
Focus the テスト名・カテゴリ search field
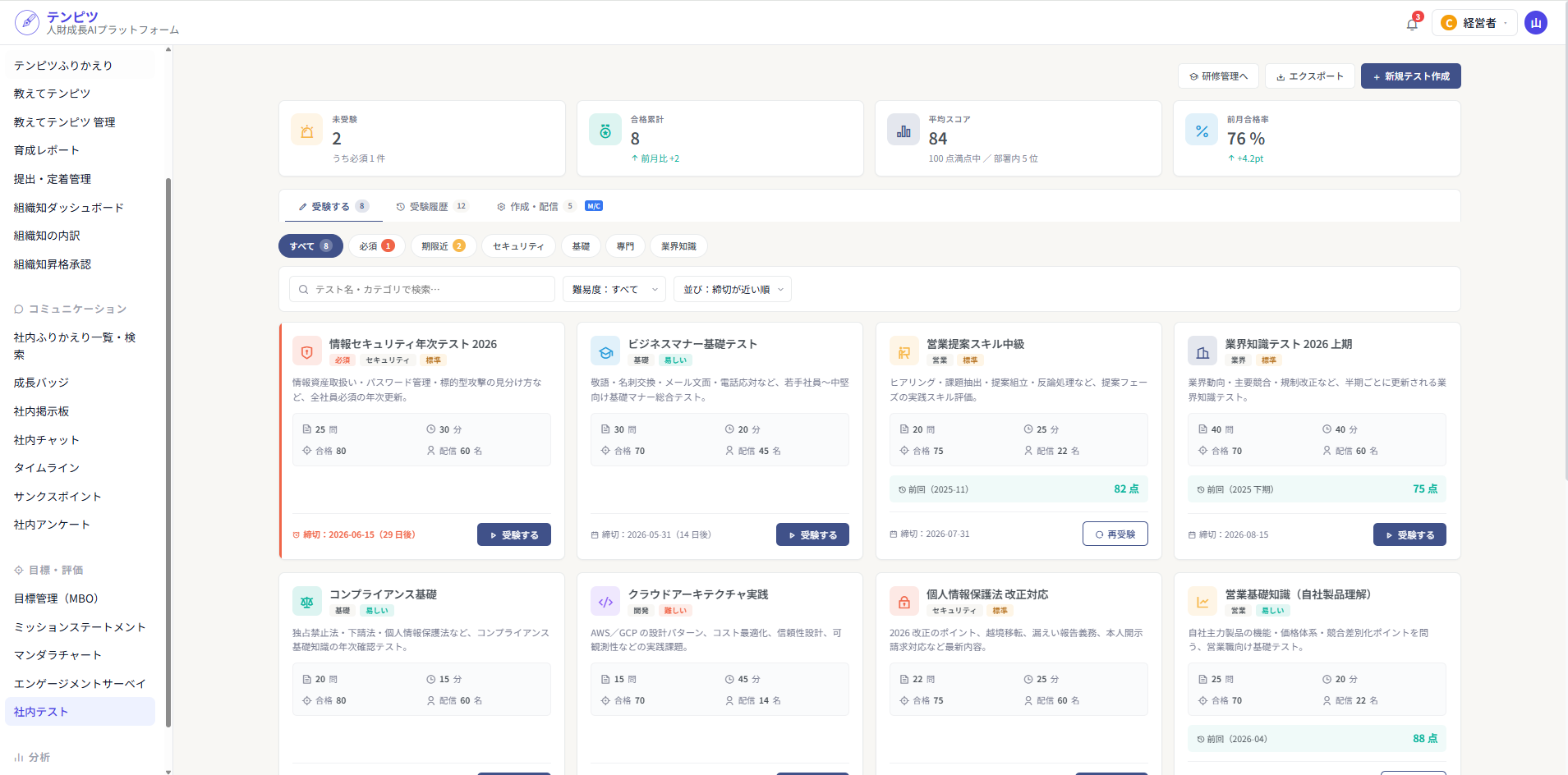(x=422, y=289)
